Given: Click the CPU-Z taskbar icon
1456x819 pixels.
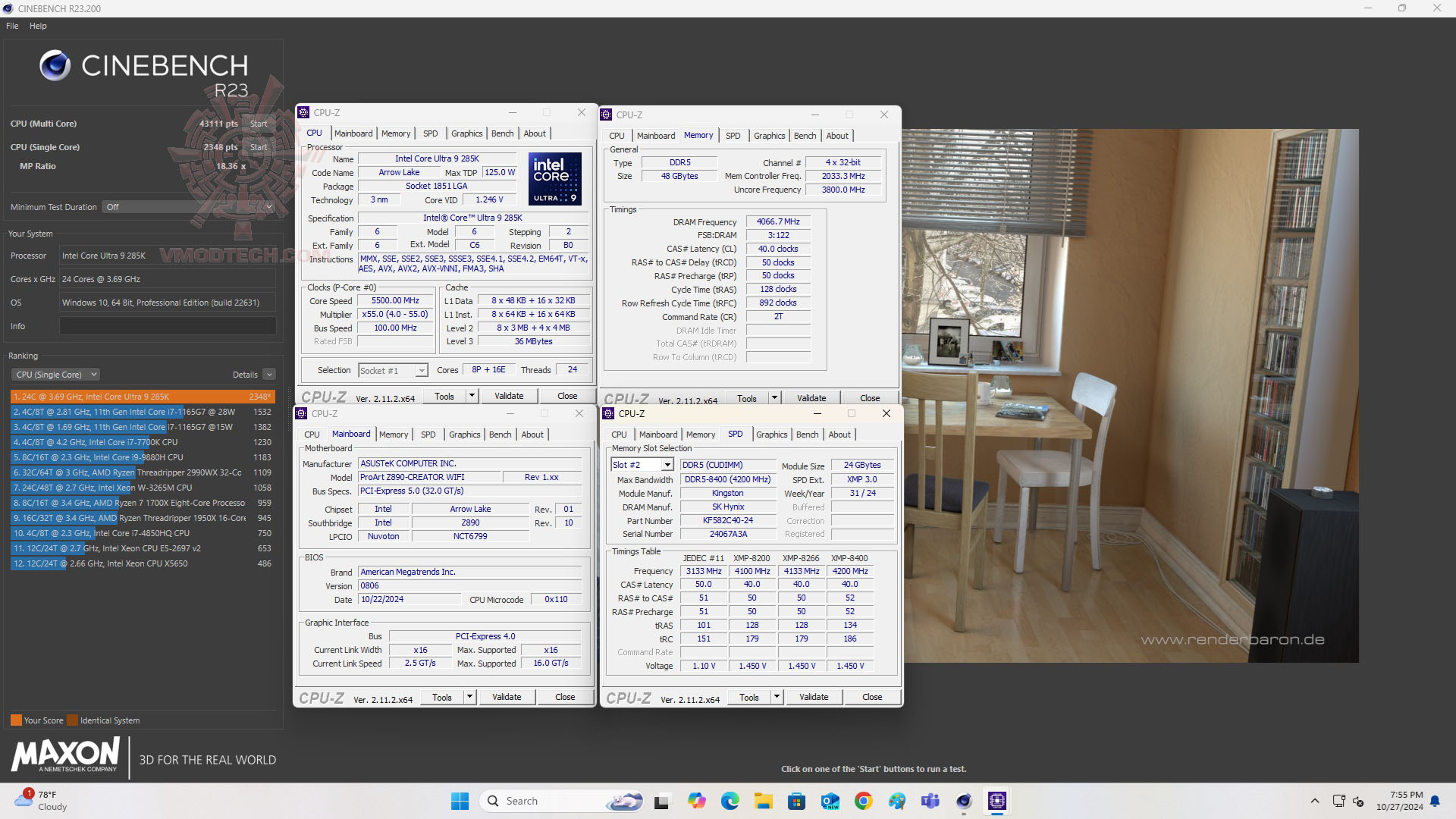Looking at the screenshot, I should [x=996, y=801].
